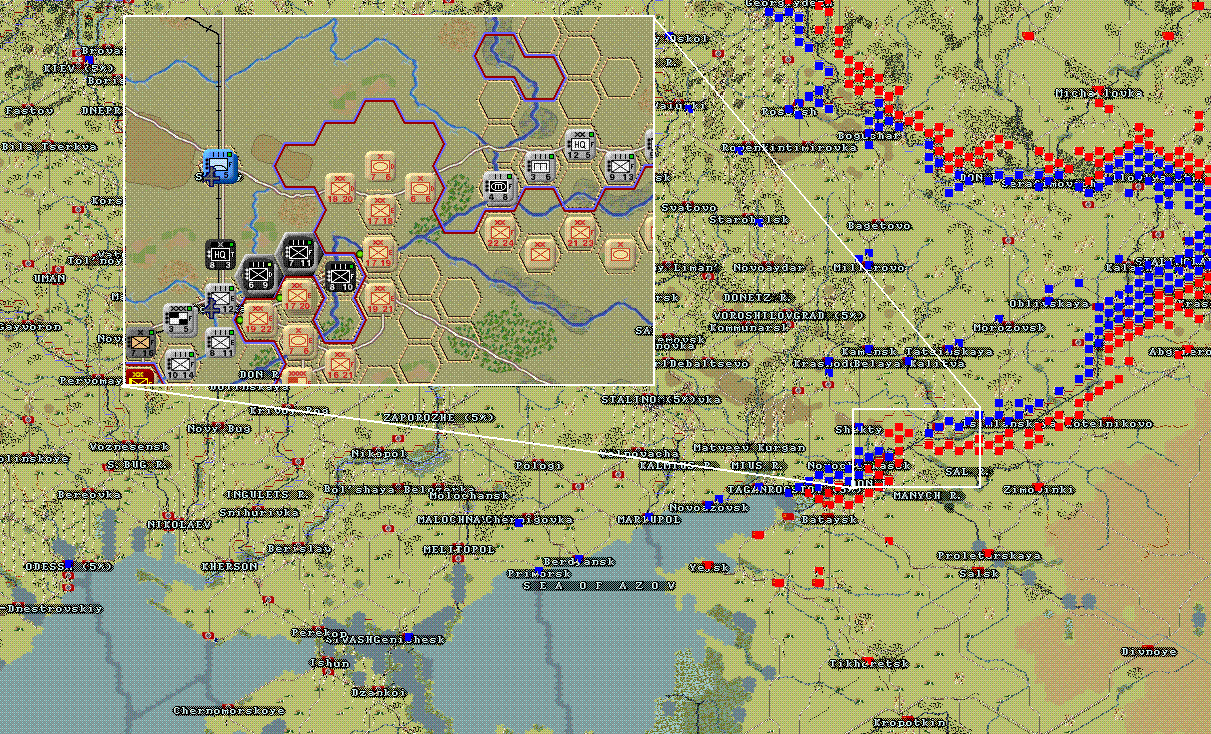Screen dimensions: 1211x734
Task: Click the KHERSON city label
Action: click(229, 566)
